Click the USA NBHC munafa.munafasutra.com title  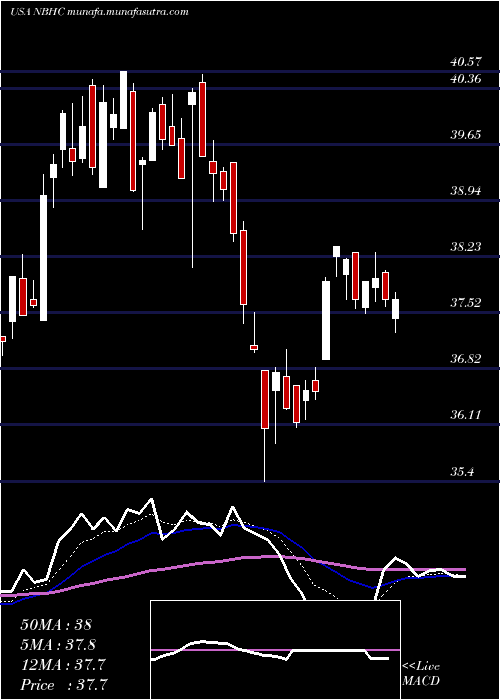99,12
